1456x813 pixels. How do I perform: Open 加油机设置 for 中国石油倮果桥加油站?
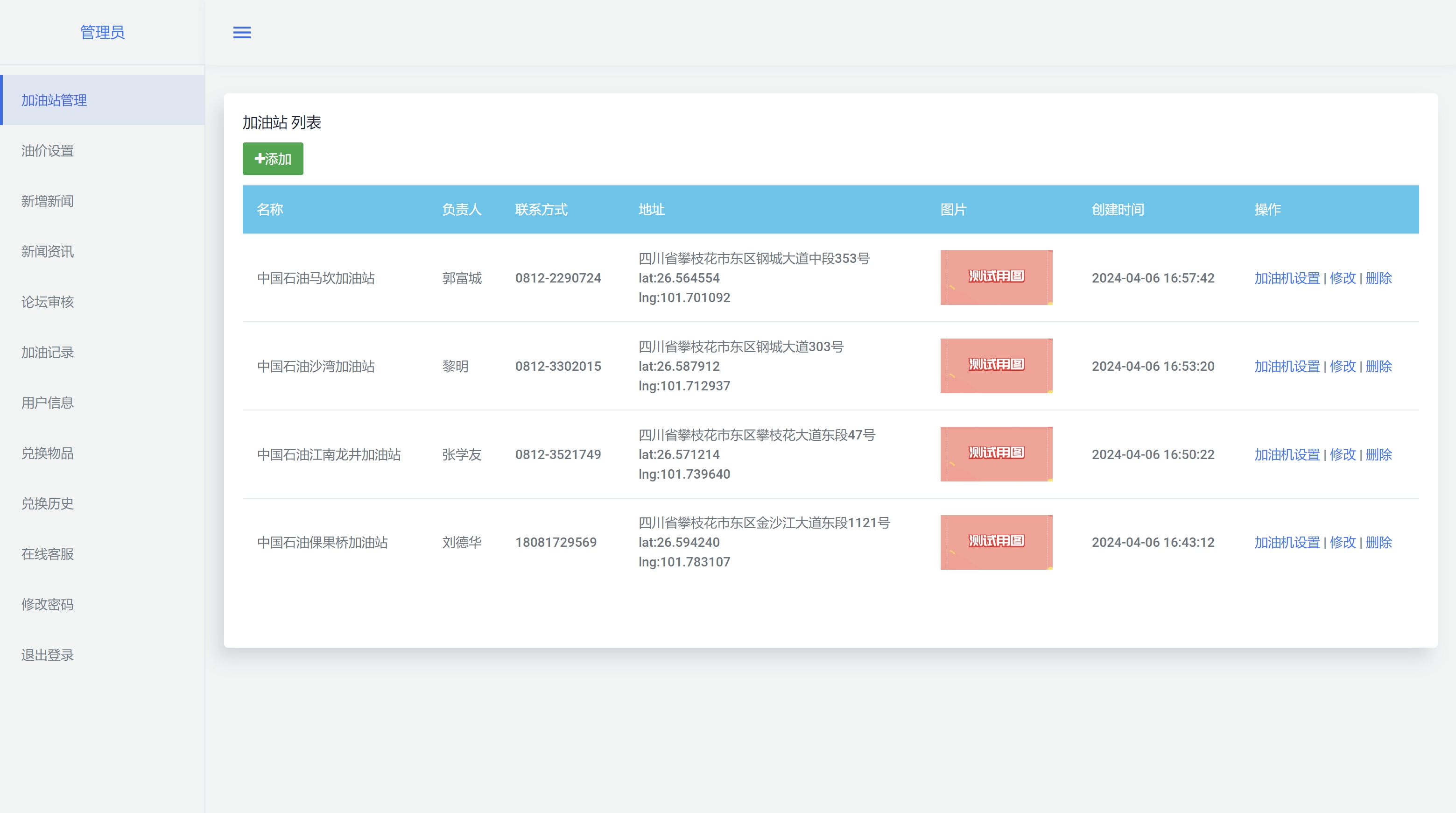click(1287, 542)
